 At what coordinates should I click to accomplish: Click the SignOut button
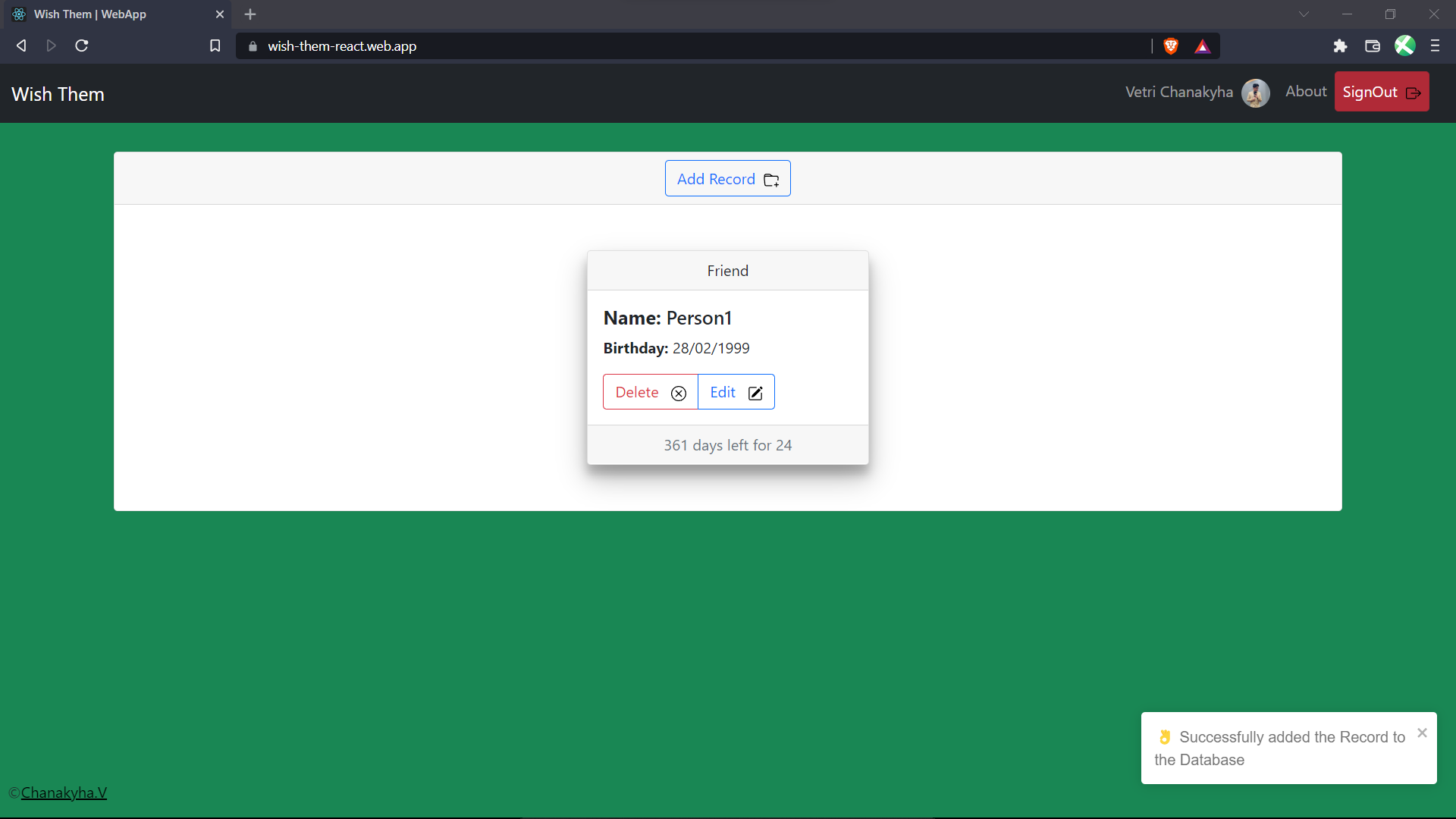[1382, 92]
